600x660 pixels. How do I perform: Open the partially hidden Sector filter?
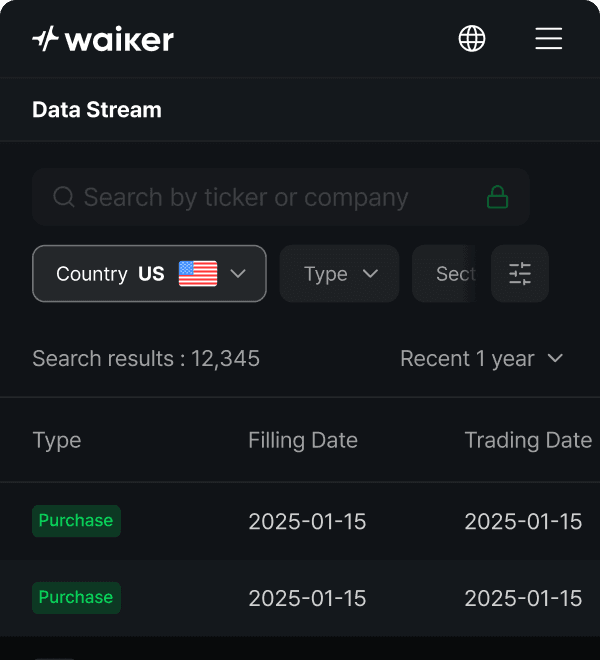(452, 274)
